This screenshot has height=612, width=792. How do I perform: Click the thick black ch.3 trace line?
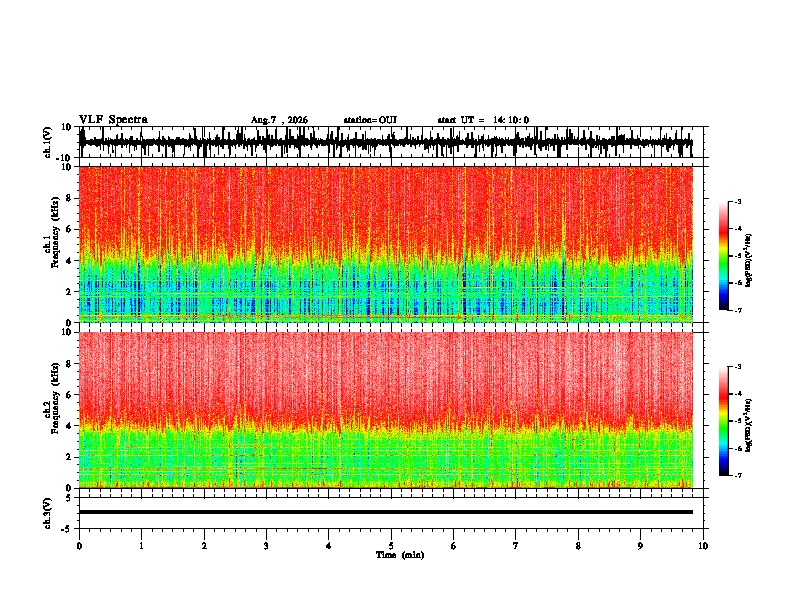click(x=386, y=512)
